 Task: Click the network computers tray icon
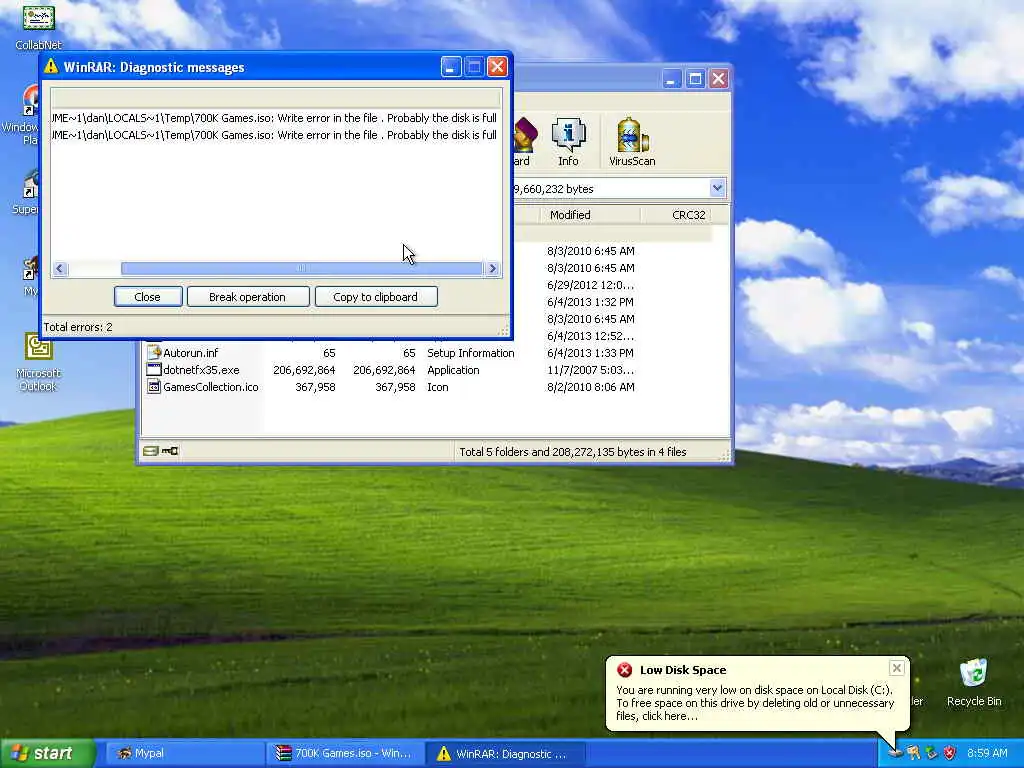932,754
